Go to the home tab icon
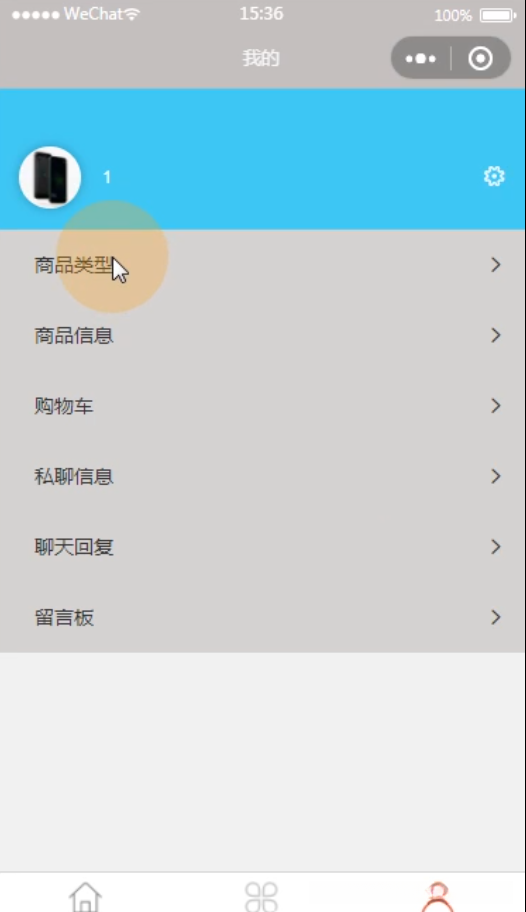 86,896
